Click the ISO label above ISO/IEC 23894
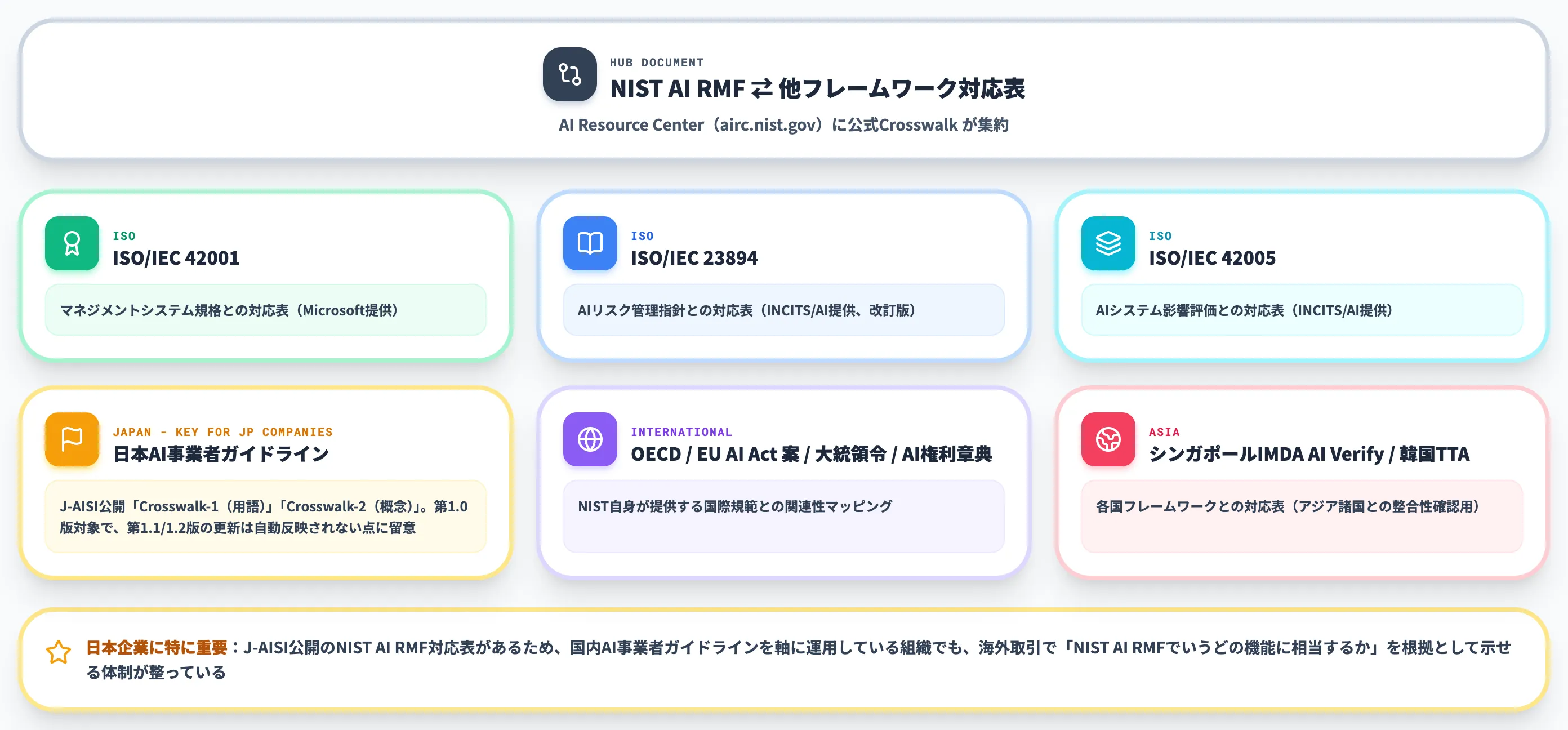This screenshot has height=730, width=1568. click(642, 235)
